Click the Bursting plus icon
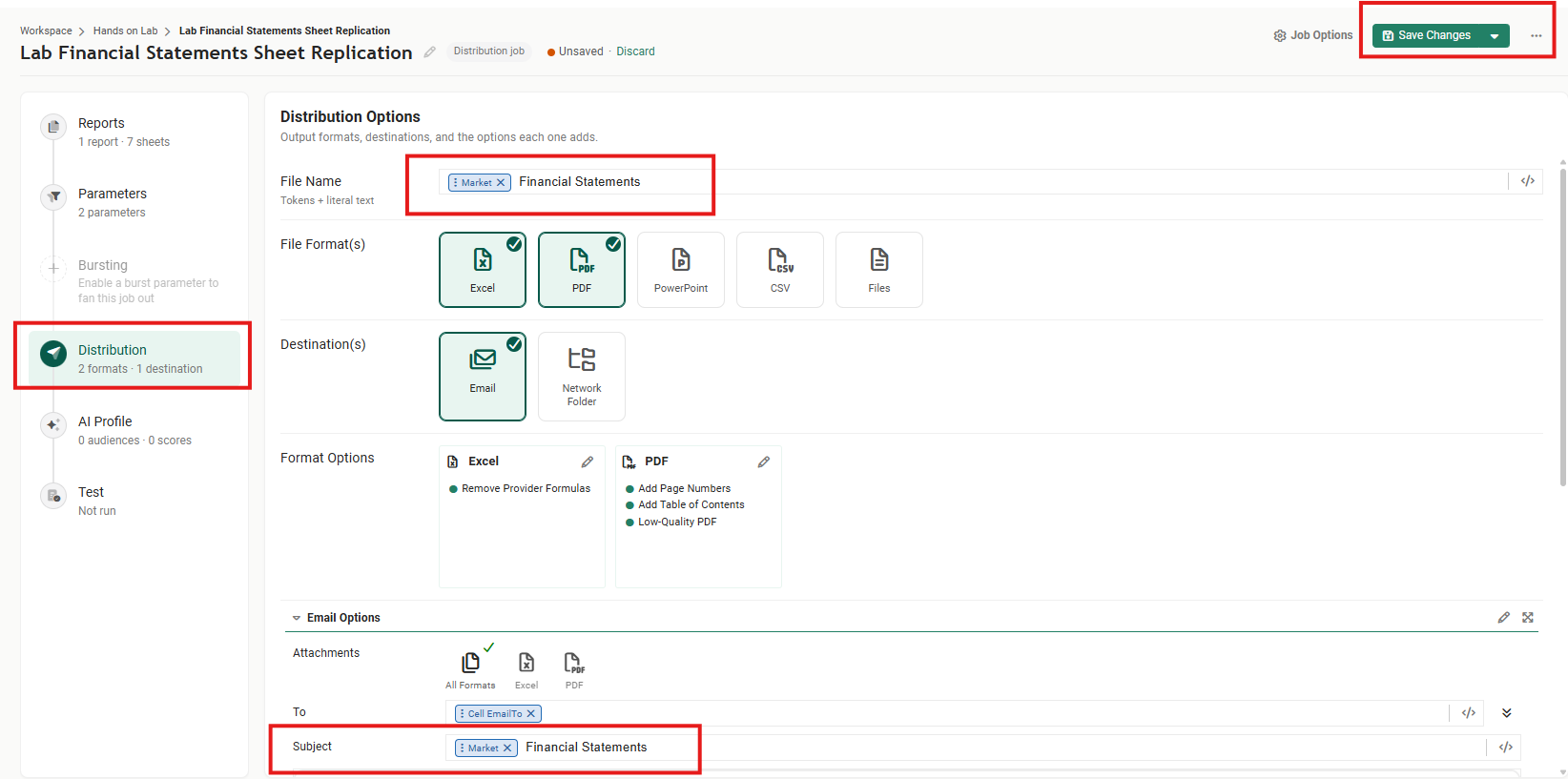Viewport: 1568px width, 779px height. (53, 268)
